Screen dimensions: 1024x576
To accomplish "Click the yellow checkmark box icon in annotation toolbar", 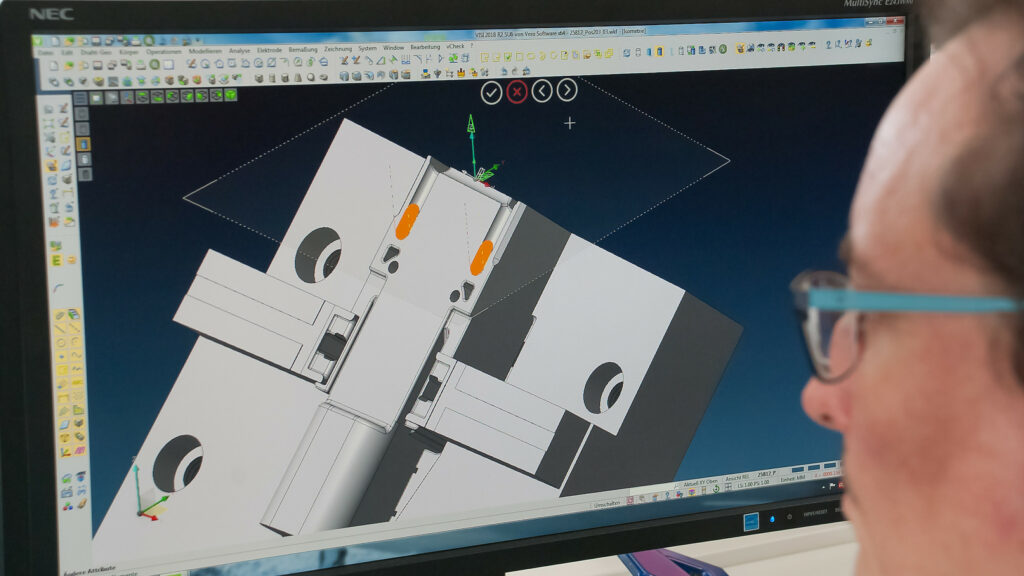I will pos(508,57).
